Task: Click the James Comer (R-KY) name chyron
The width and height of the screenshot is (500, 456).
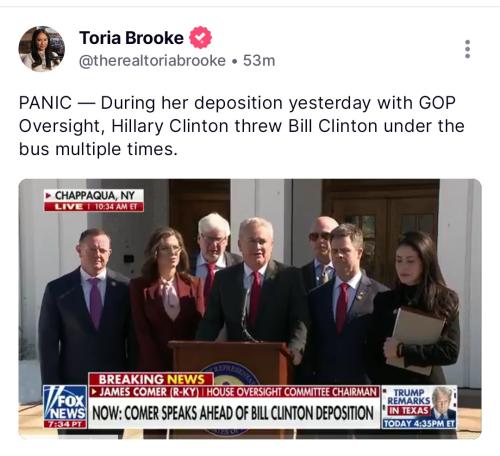Action: pyautogui.click(x=145, y=392)
